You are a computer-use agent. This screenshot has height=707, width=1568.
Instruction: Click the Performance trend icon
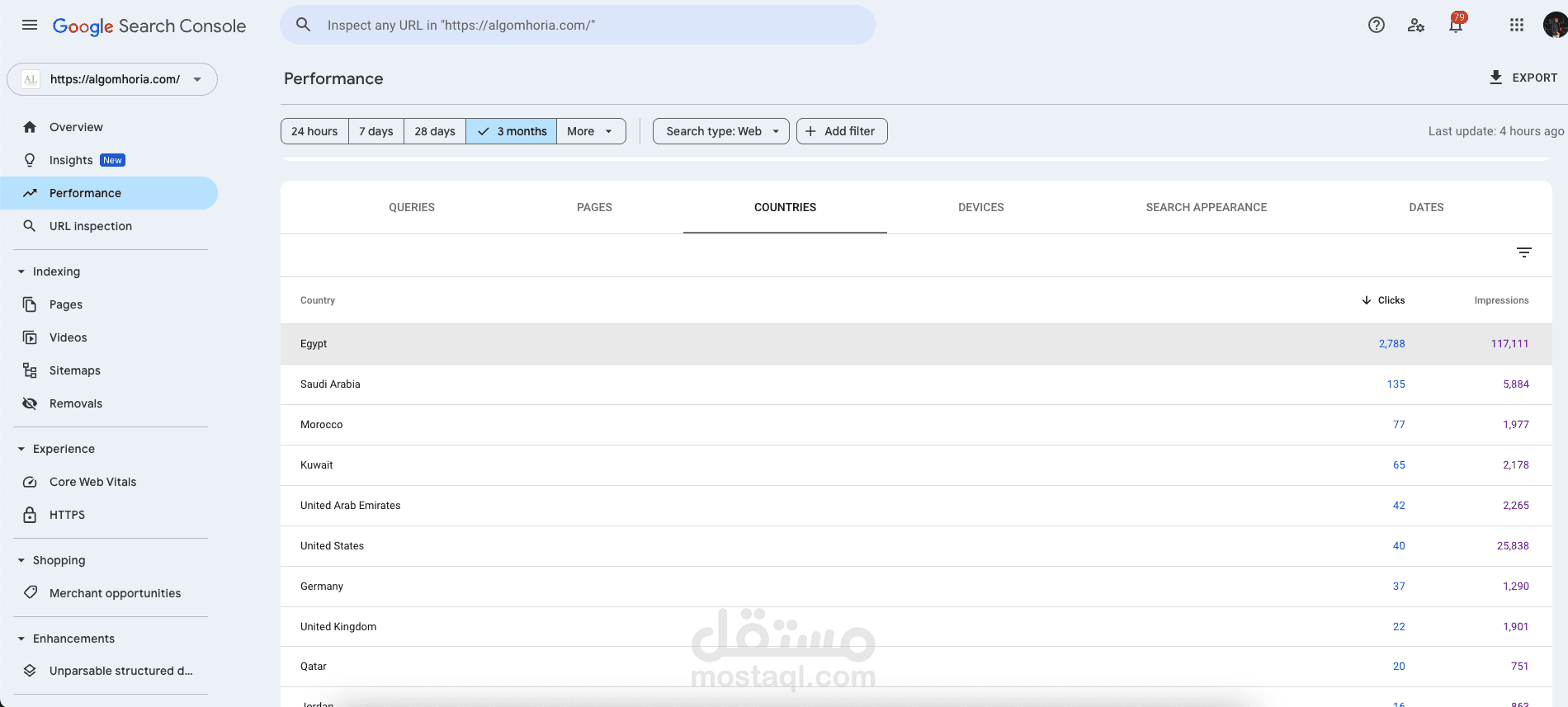[x=30, y=193]
